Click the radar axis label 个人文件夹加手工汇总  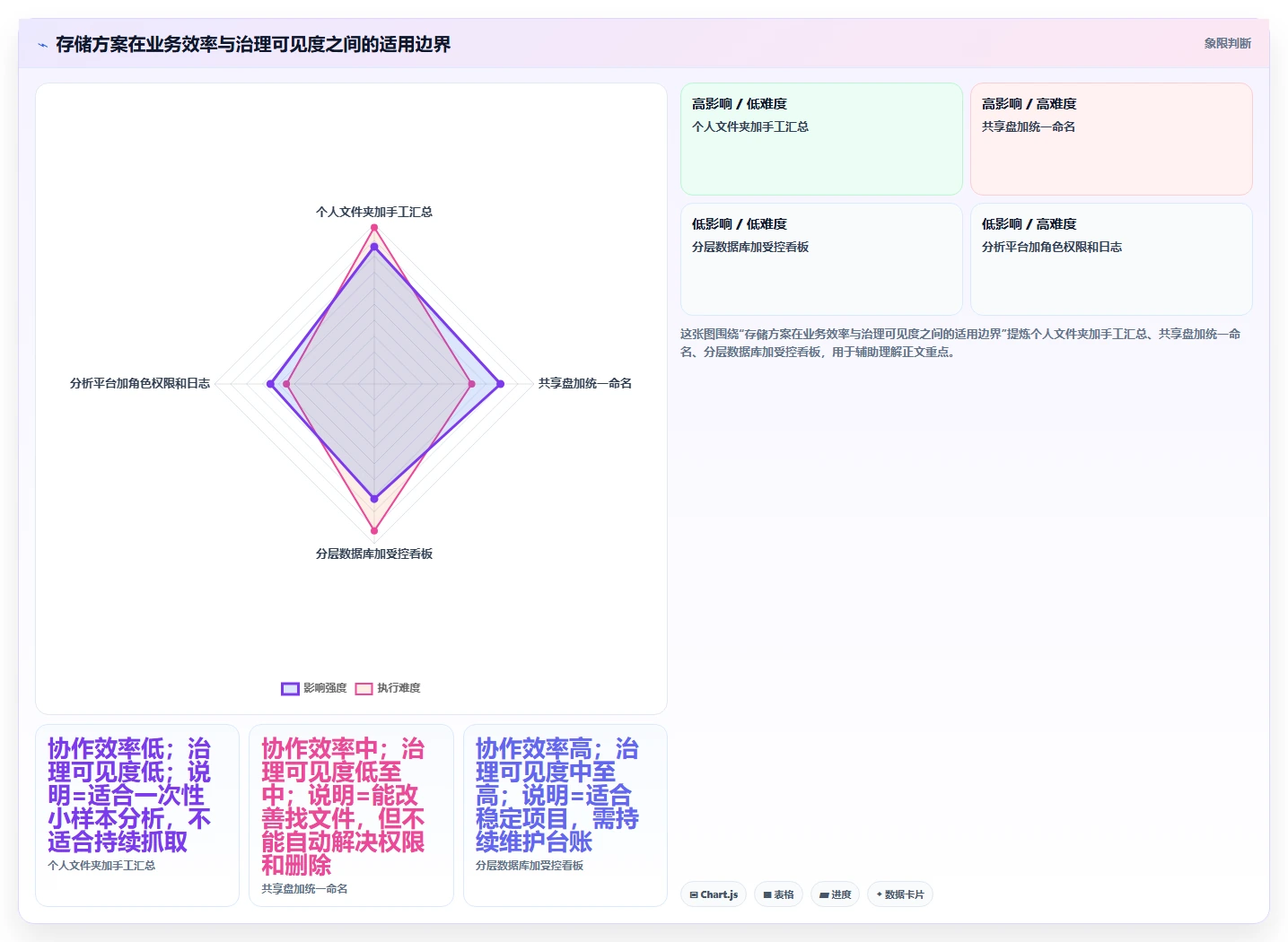(374, 212)
